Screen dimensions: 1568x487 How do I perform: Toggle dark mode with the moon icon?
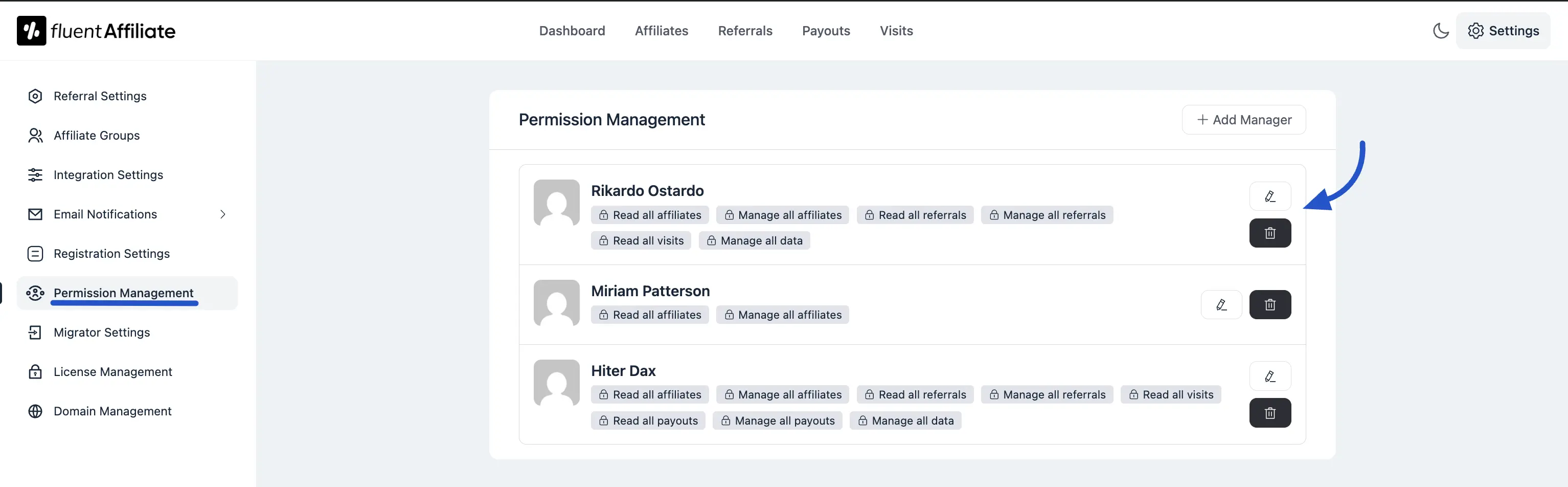coord(1440,31)
